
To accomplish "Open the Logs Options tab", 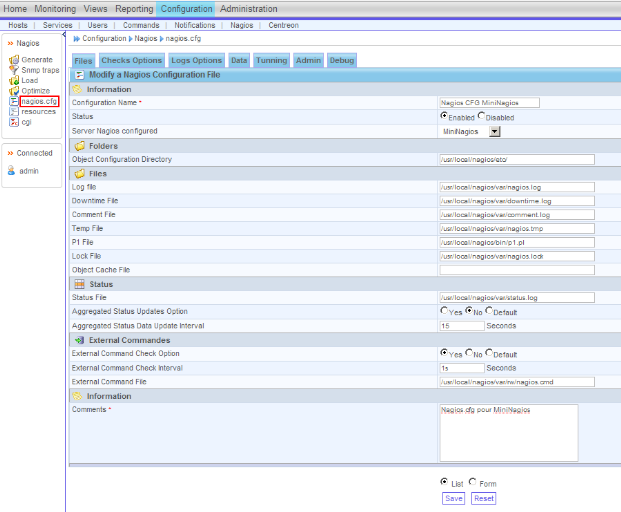I will pyautogui.click(x=196, y=61).
